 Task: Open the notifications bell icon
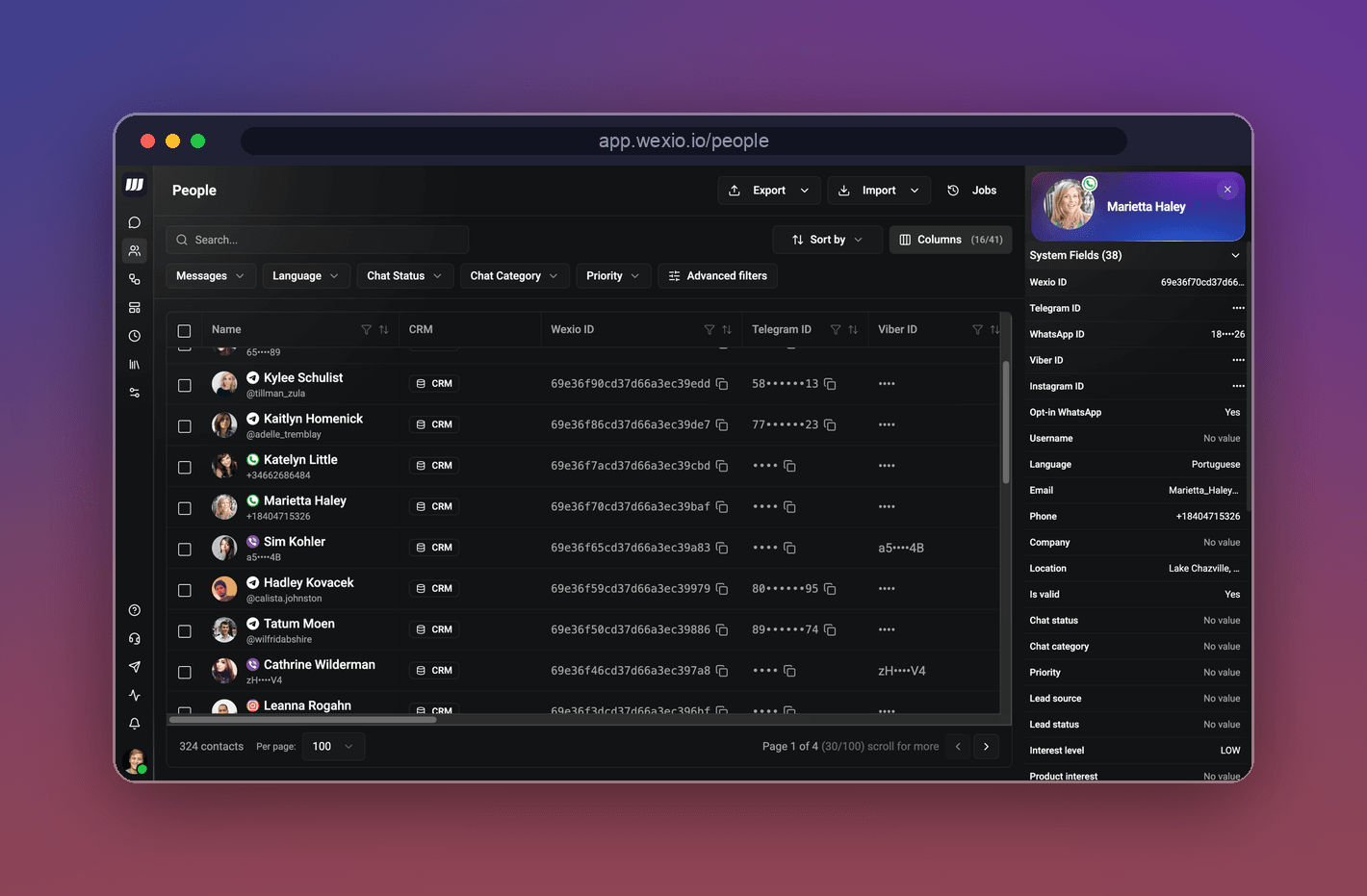tap(135, 724)
